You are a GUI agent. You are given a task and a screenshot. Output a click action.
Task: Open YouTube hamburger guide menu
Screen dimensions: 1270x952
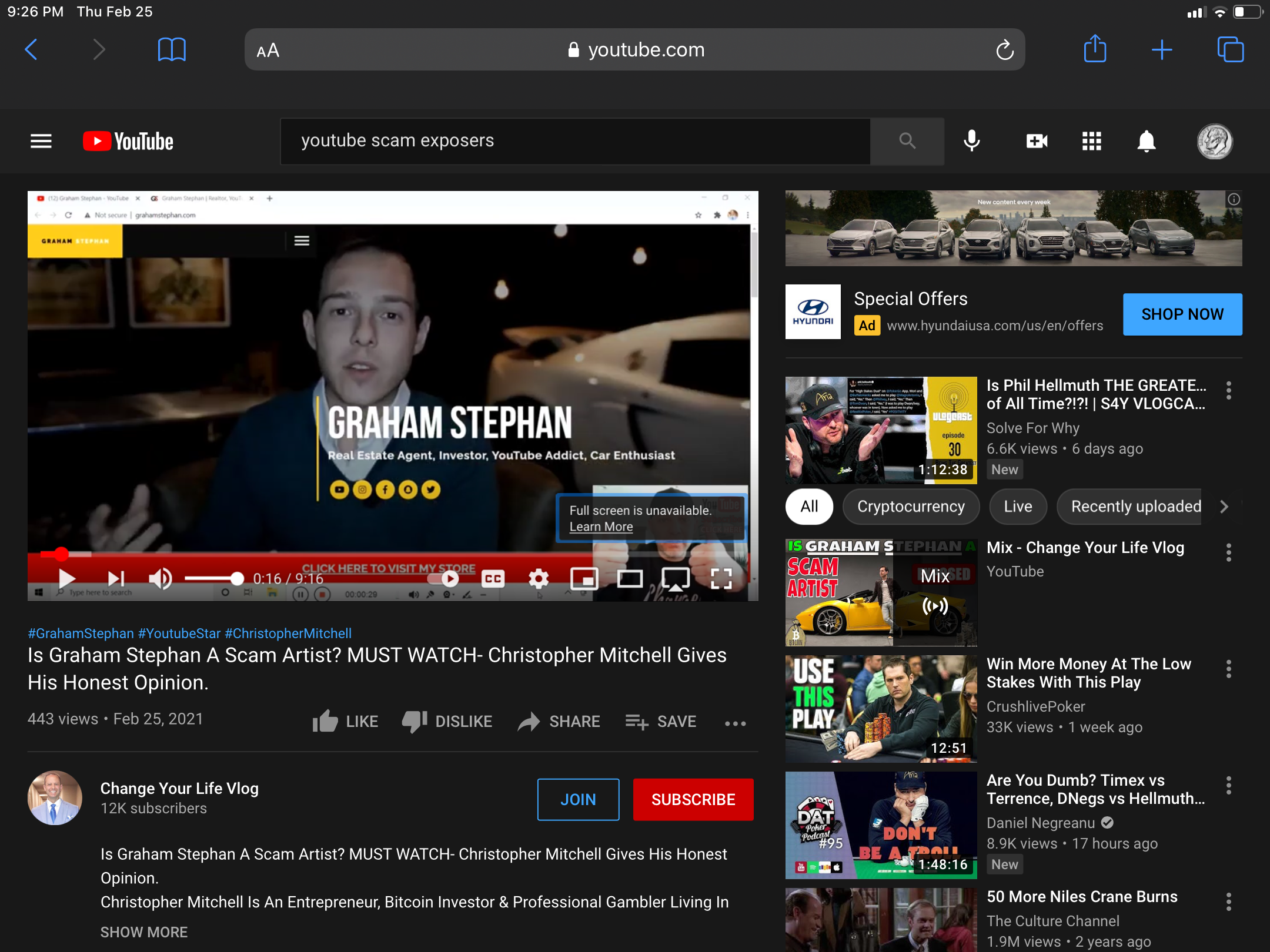(41, 141)
